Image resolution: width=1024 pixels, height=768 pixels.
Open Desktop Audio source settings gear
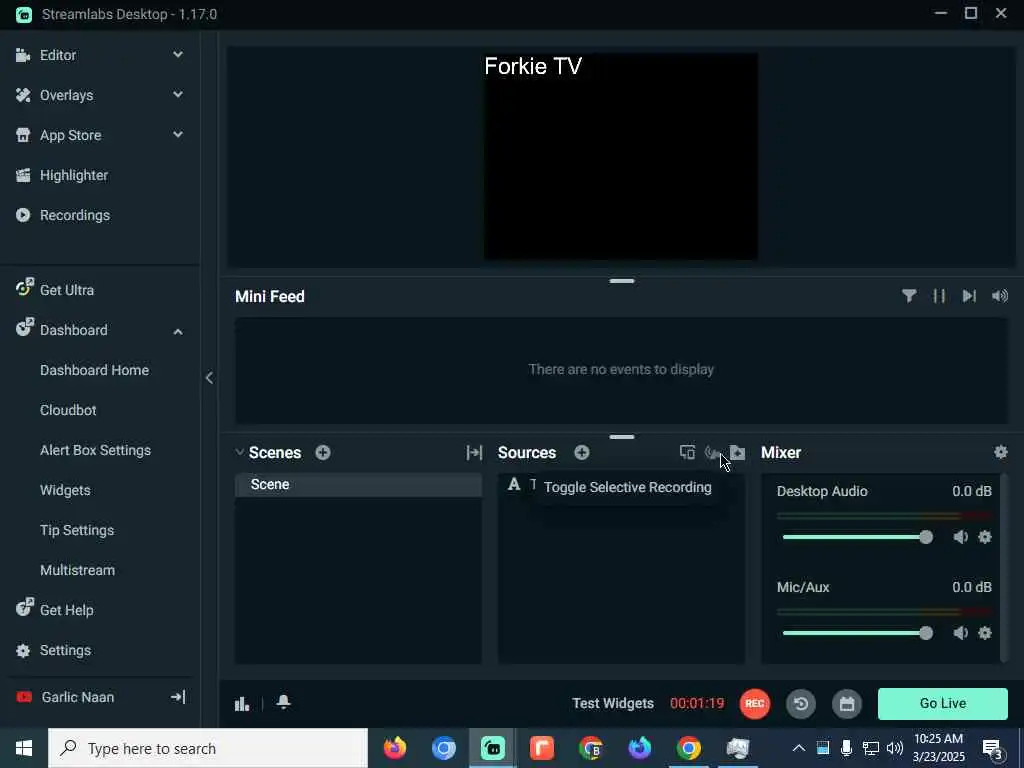coord(985,537)
